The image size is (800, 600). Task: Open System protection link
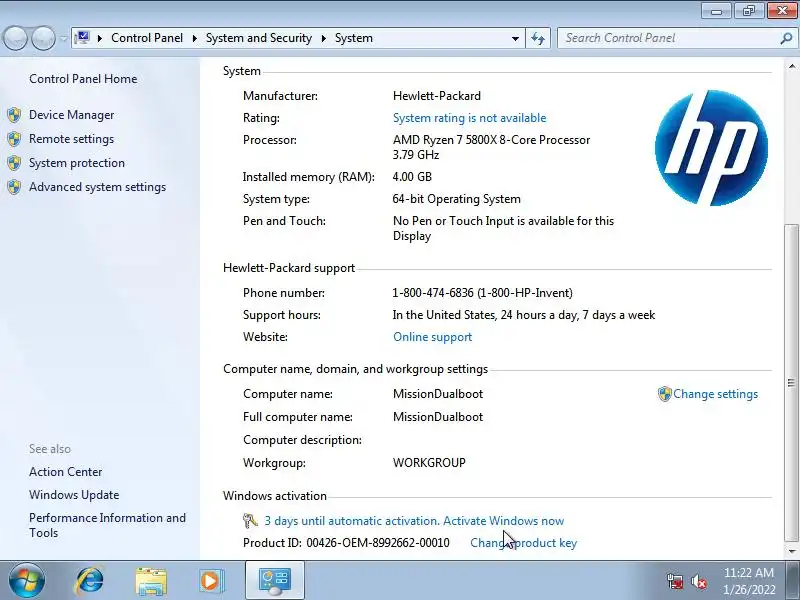[77, 163]
